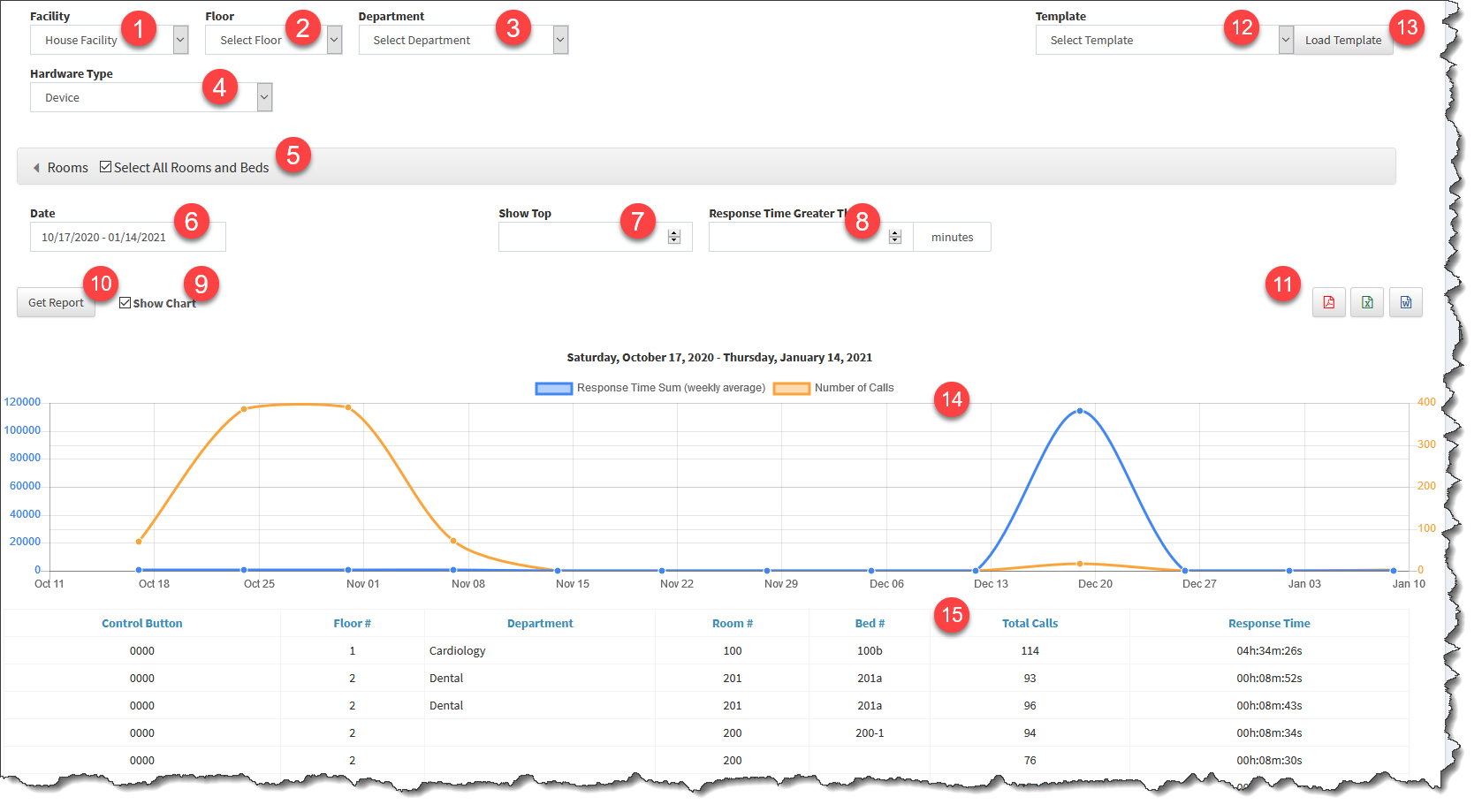Click the orange Nov 08 data point
The height and width of the screenshot is (812, 1482).
point(453,541)
